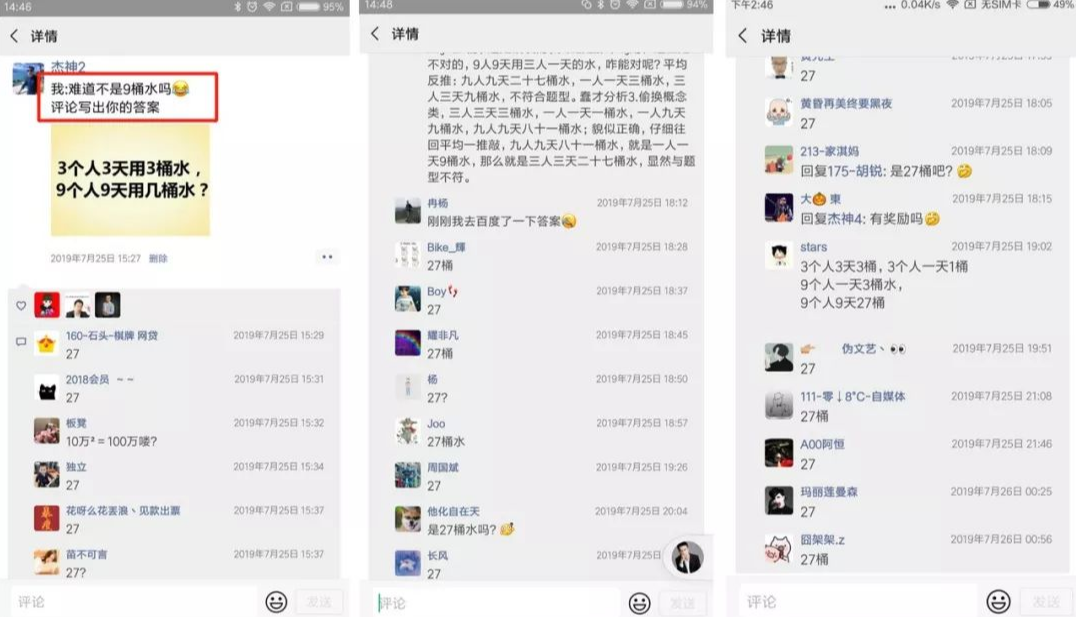Open 213-家淇妈 commenter avatar
The width and height of the screenshot is (1076, 617).
click(x=779, y=159)
